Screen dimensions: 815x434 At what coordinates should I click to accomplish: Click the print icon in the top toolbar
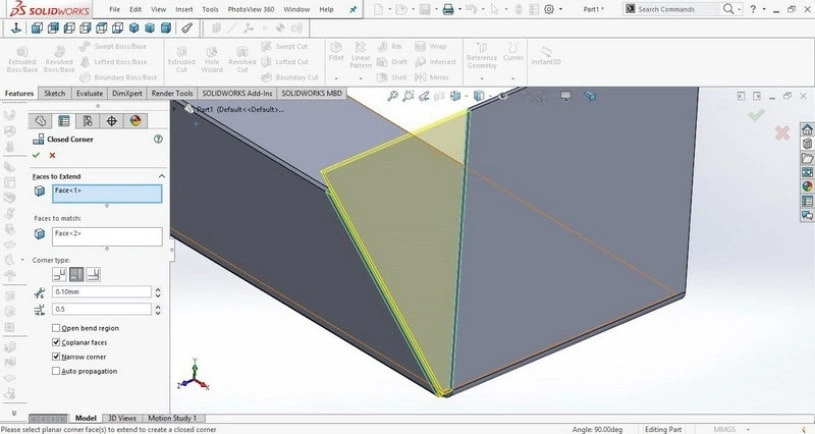448,9
